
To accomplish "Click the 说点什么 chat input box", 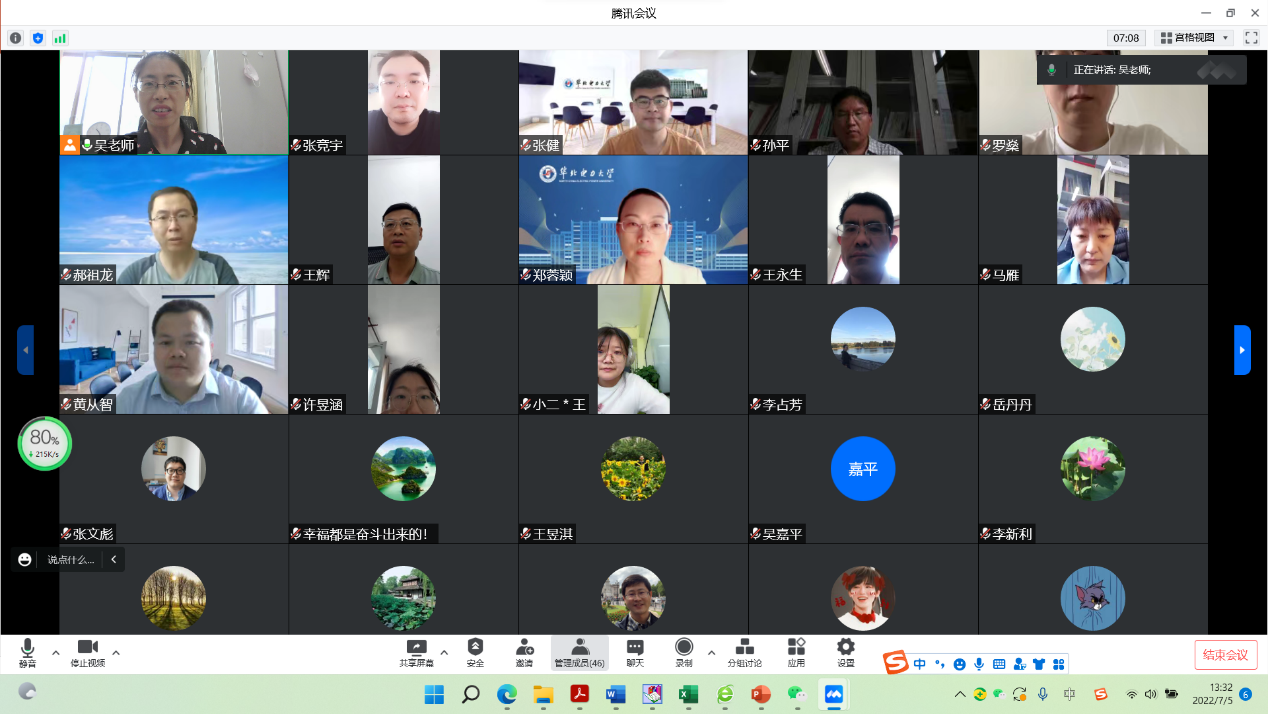I will (70, 560).
